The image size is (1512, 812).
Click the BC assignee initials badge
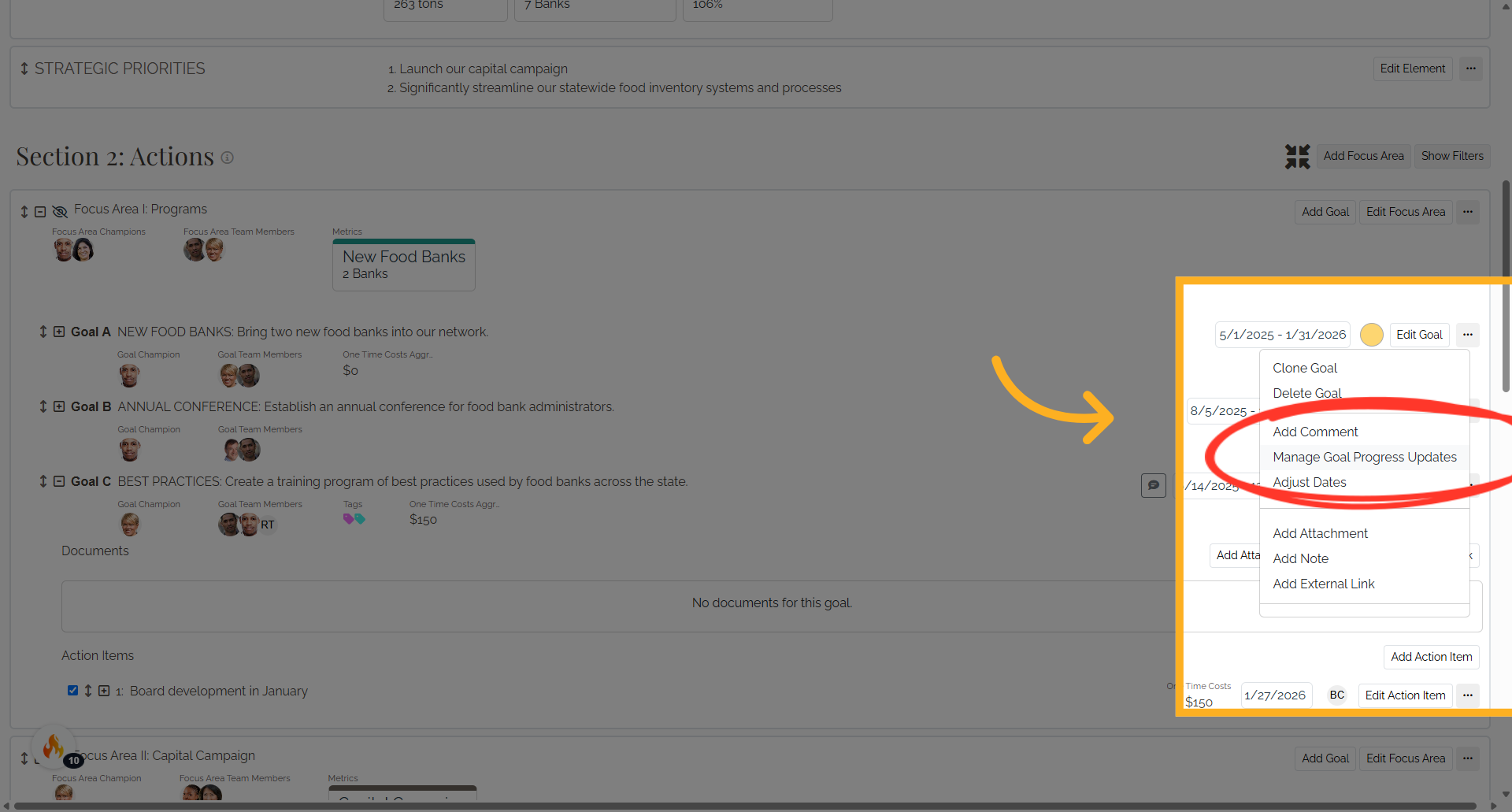click(1337, 695)
